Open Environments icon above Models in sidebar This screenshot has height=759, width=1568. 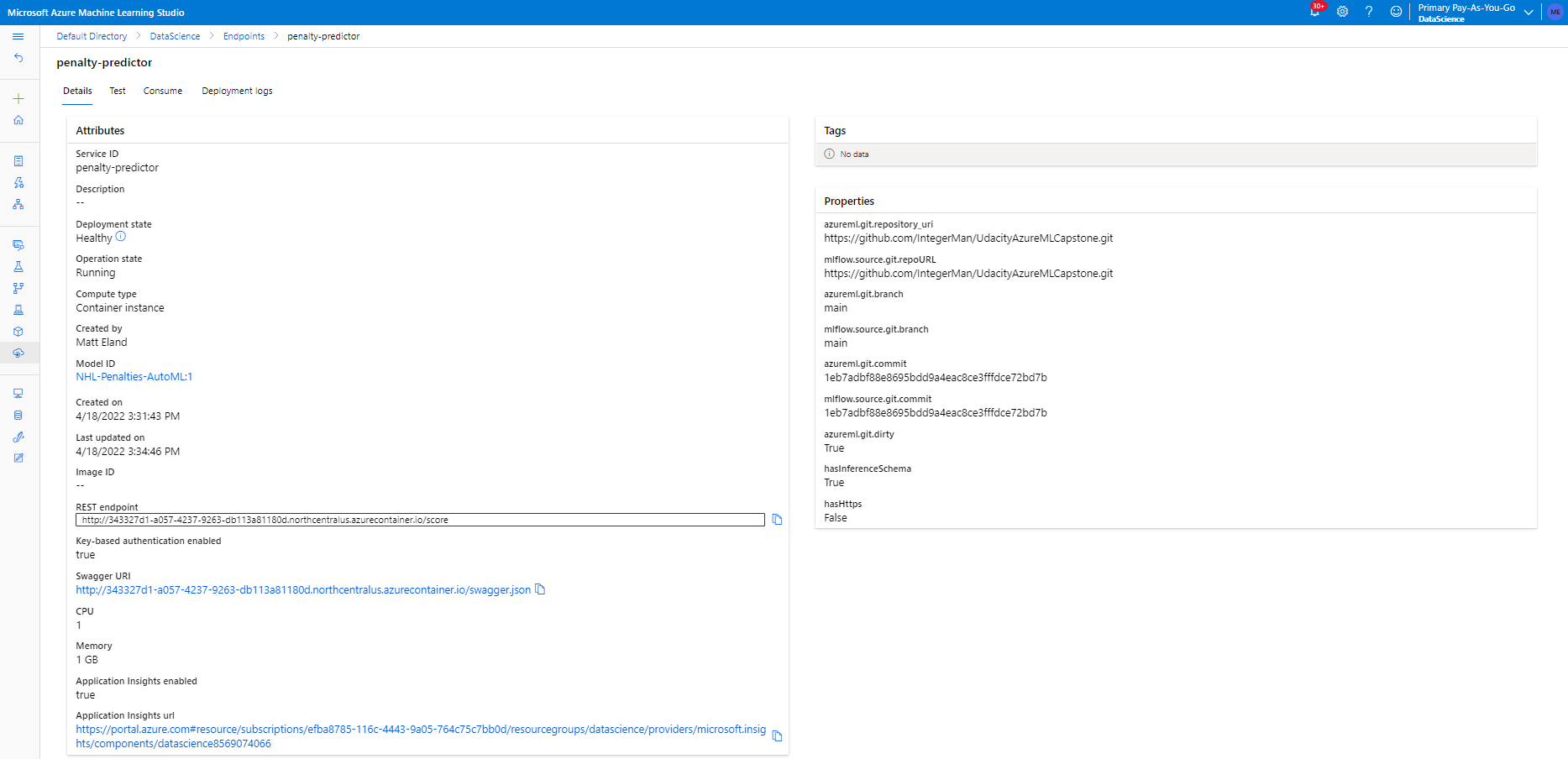pos(18,310)
